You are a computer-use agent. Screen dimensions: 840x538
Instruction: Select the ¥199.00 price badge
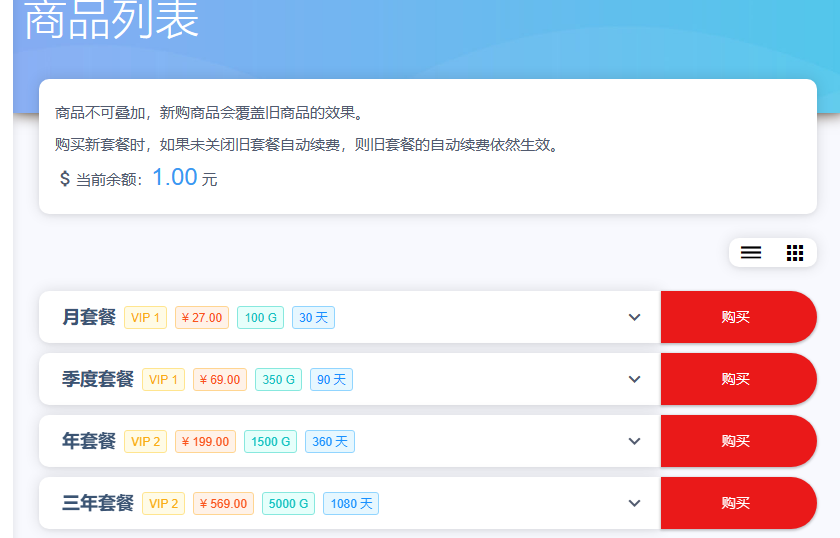205,442
